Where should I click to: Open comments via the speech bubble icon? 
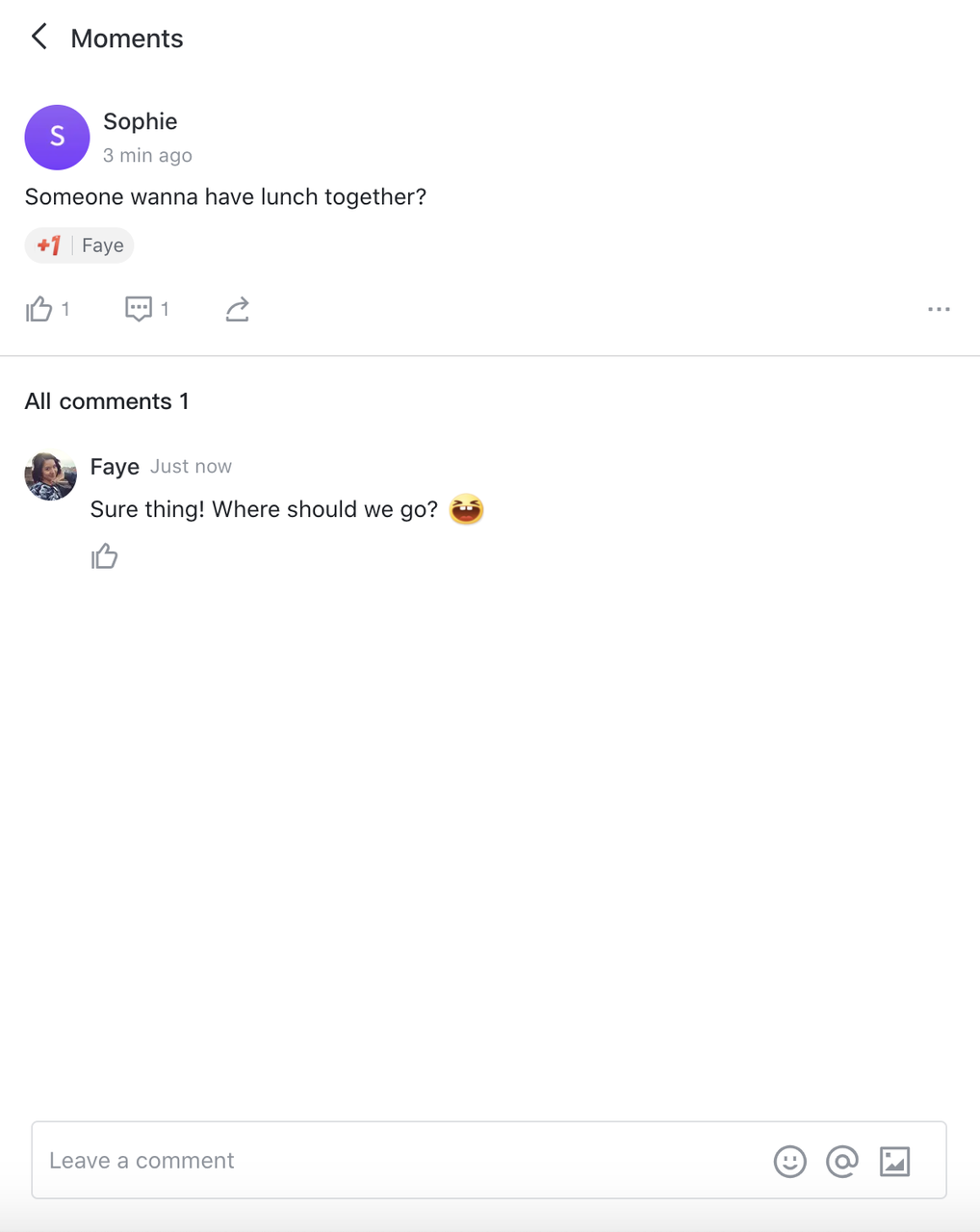click(x=139, y=309)
